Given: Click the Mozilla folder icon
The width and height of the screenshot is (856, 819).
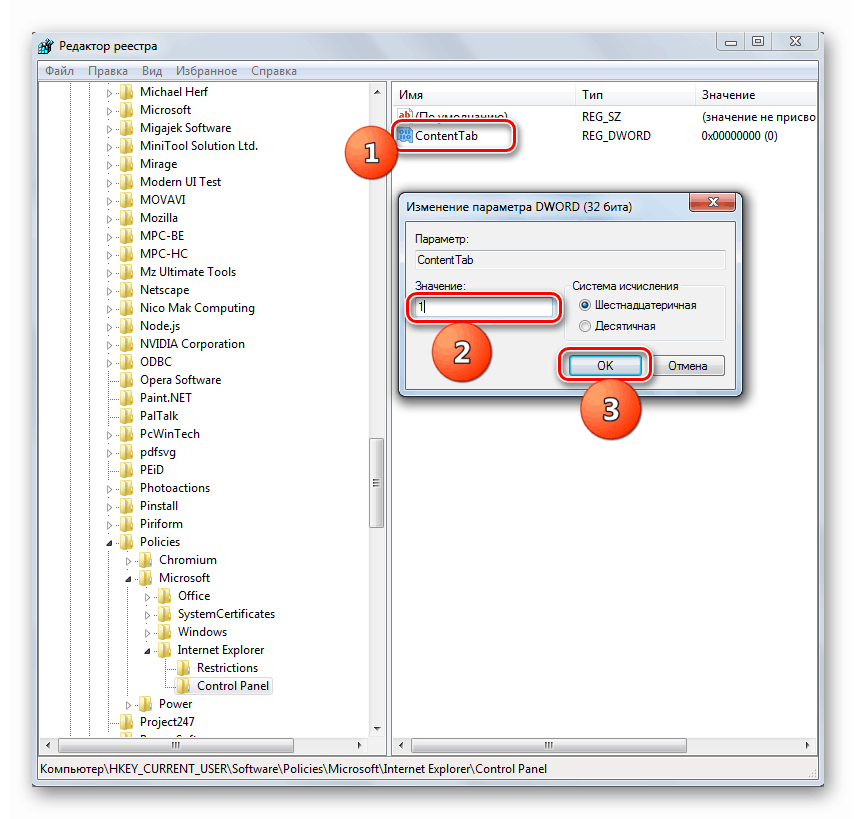Looking at the screenshot, I should pos(127,218).
